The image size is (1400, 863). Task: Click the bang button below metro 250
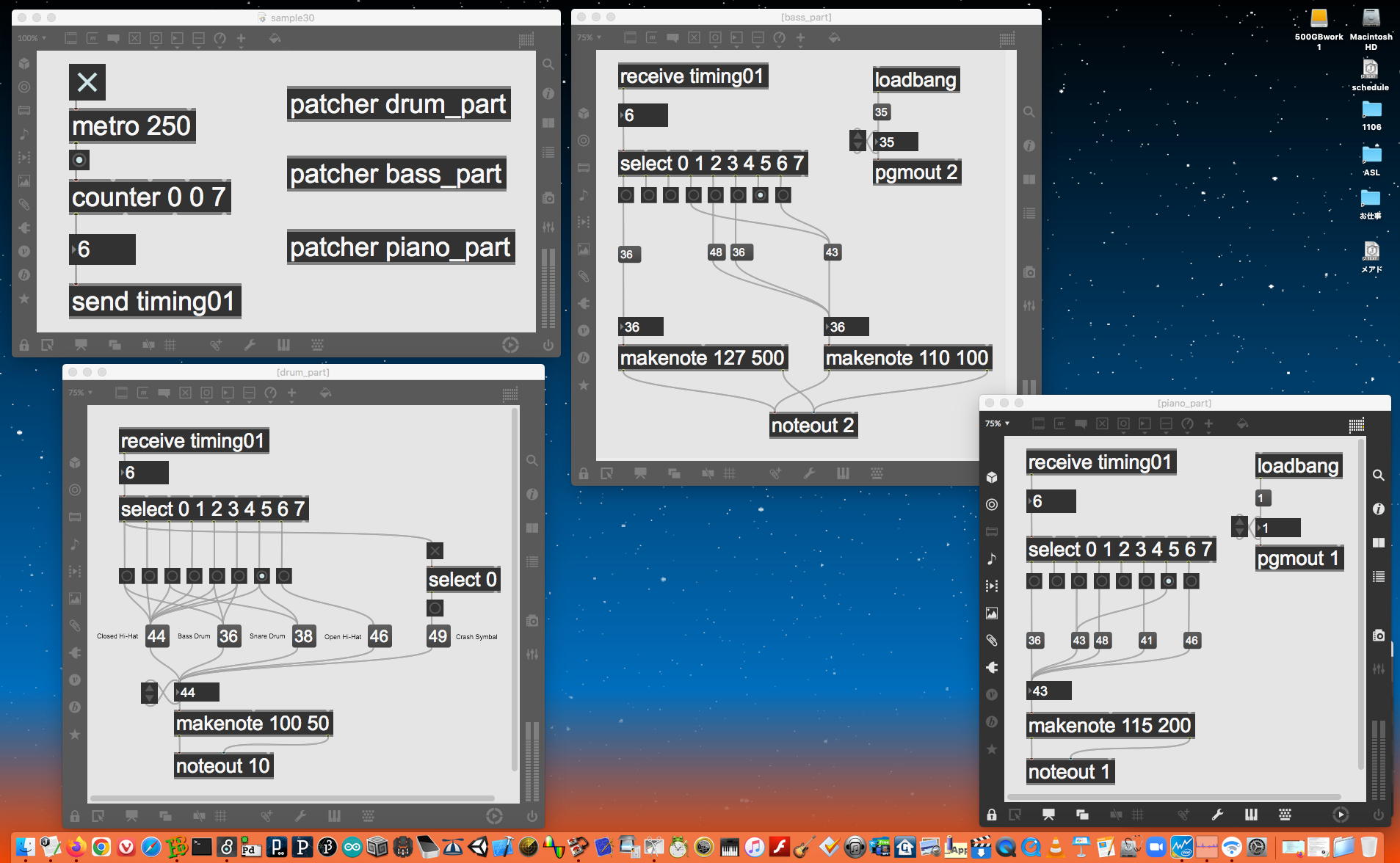(79, 160)
